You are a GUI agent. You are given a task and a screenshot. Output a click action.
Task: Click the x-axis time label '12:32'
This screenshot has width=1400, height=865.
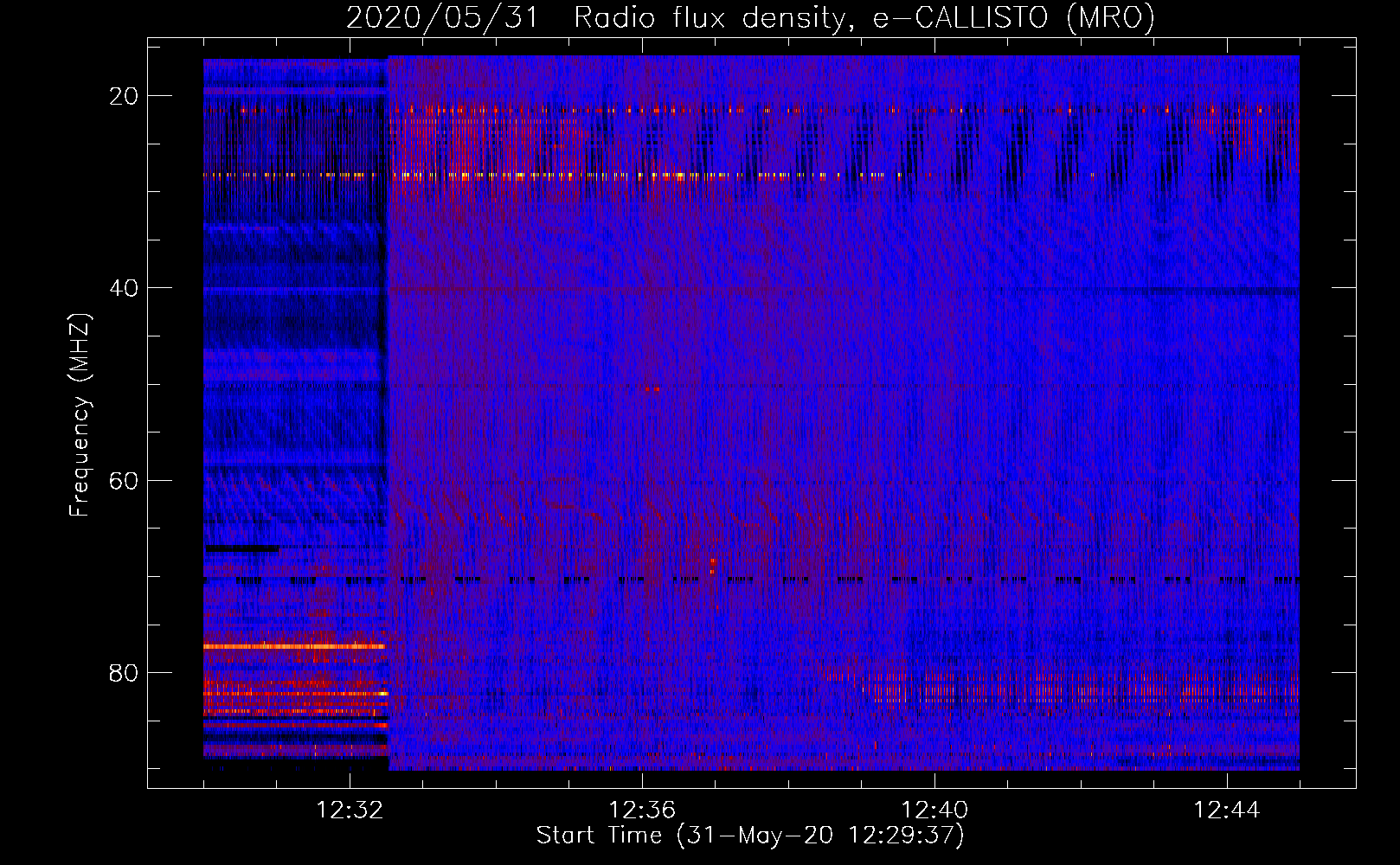click(350, 811)
